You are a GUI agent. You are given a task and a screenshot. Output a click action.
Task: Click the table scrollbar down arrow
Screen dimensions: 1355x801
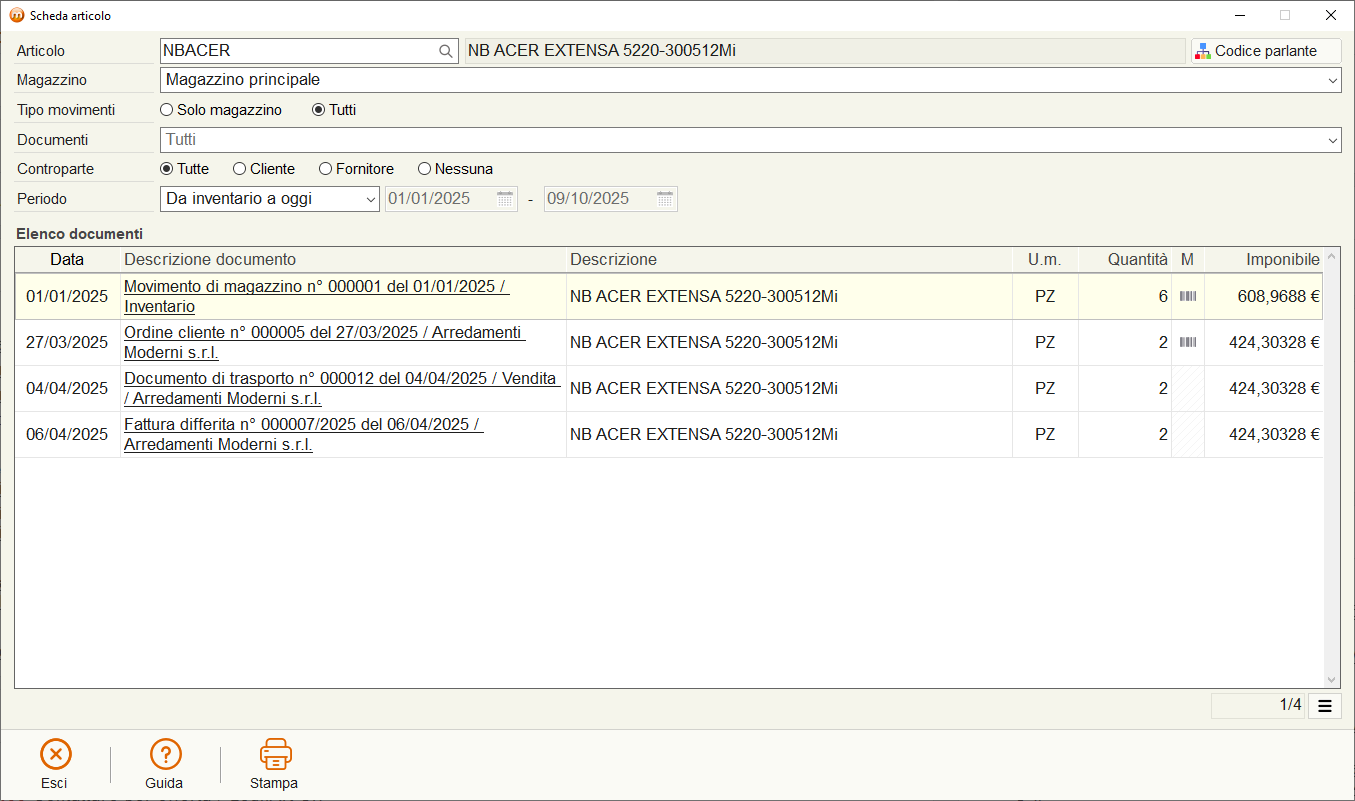1331,680
